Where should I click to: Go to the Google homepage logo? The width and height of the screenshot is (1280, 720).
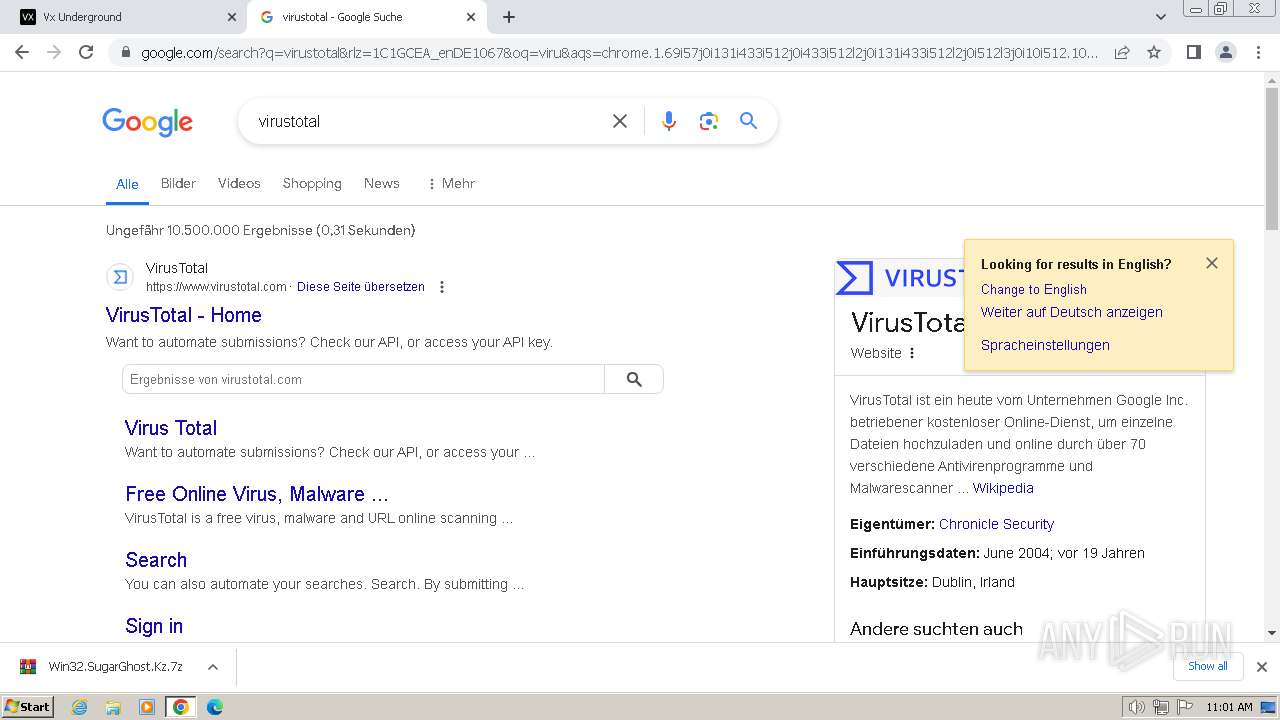tap(147, 122)
